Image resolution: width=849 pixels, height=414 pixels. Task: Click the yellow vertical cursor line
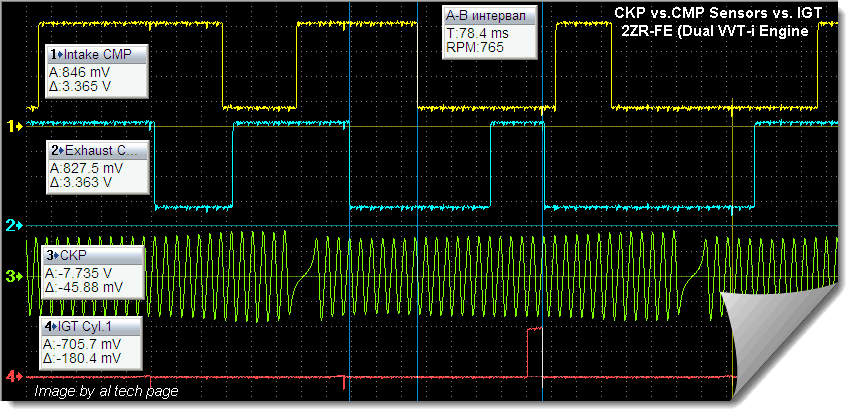coord(733,200)
